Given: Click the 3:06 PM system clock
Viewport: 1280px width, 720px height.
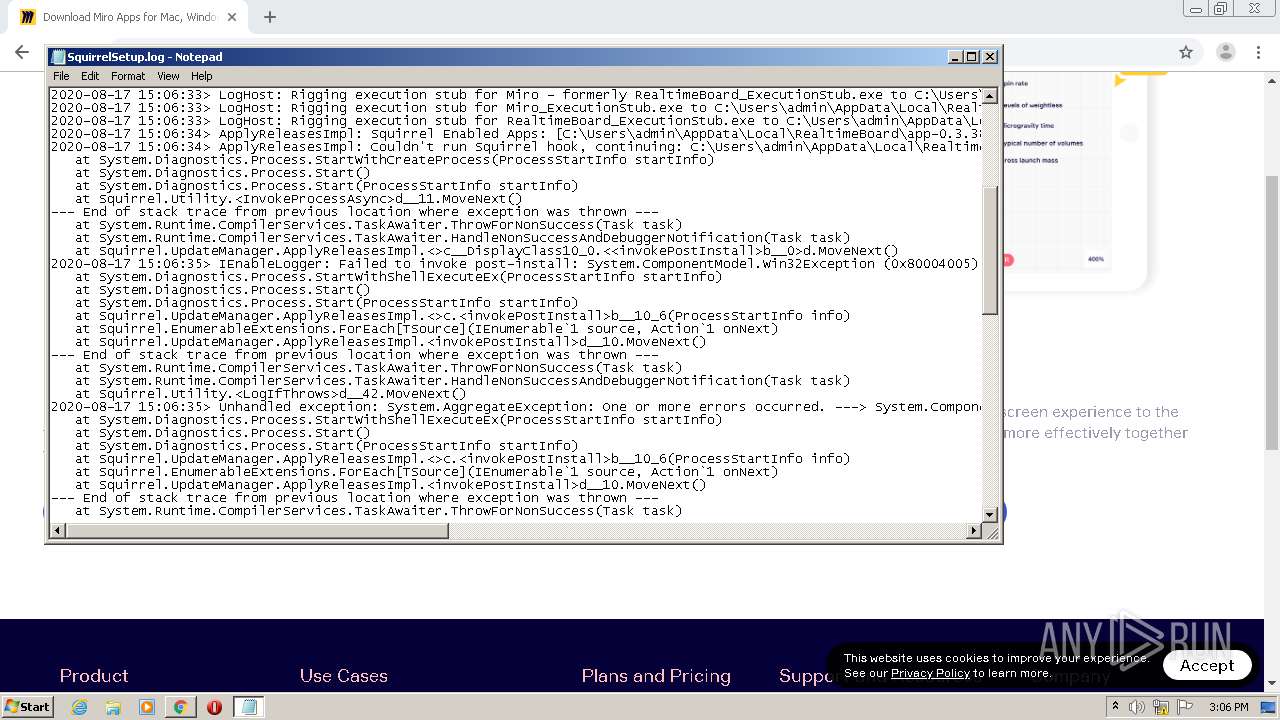Looking at the screenshot, I should pos(1229,707).
